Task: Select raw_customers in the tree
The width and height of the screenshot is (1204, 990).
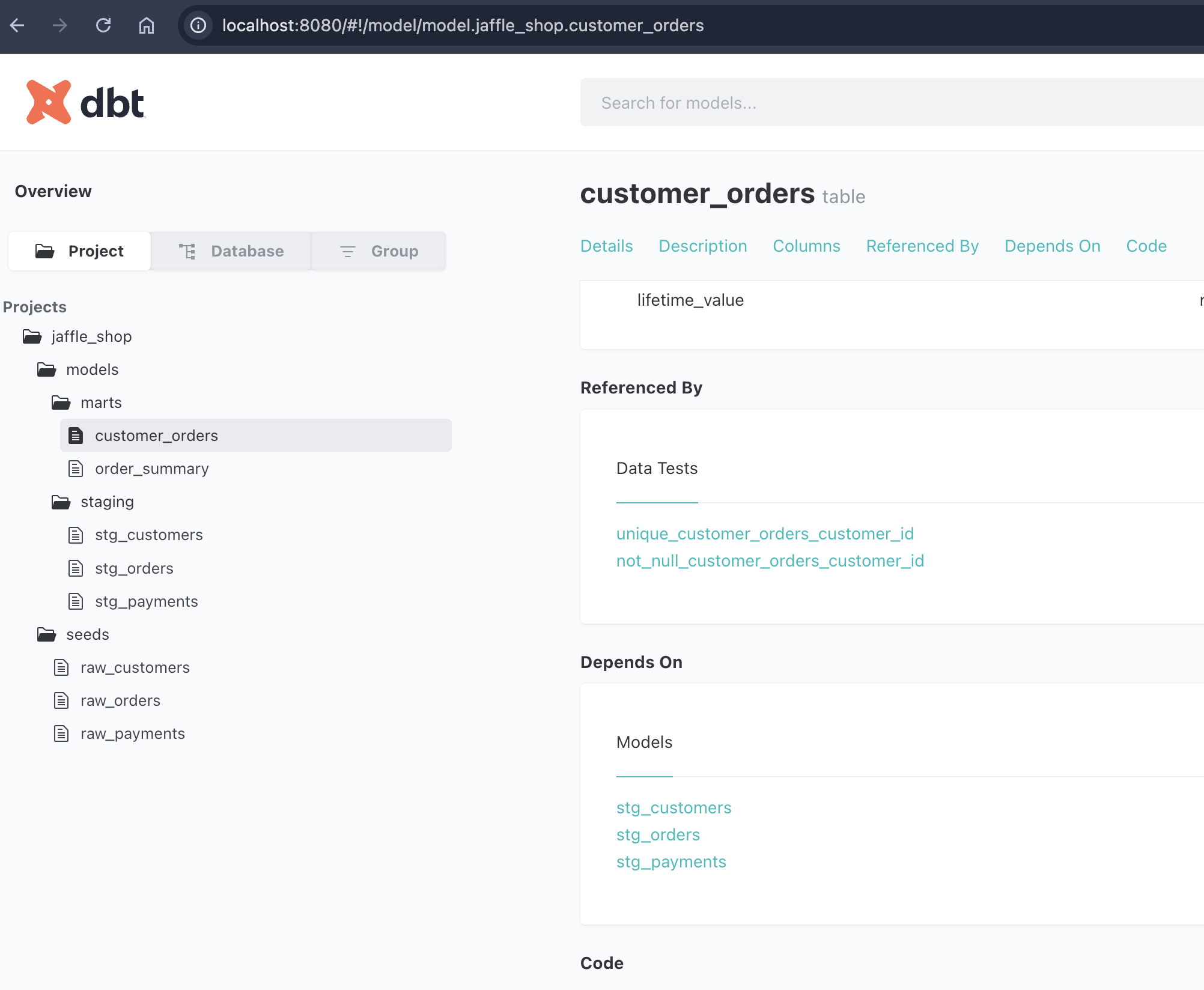Action: pos(135,667)
